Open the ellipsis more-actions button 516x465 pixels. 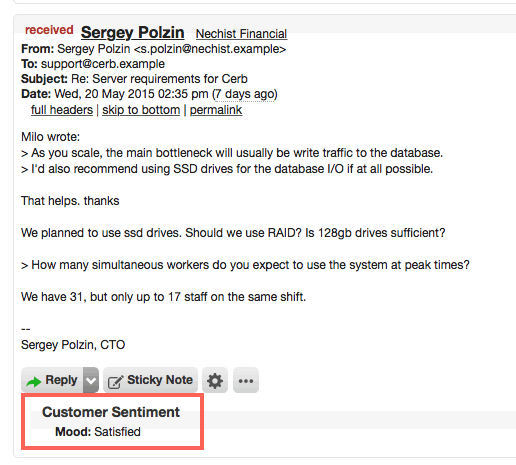pos(246,380)
